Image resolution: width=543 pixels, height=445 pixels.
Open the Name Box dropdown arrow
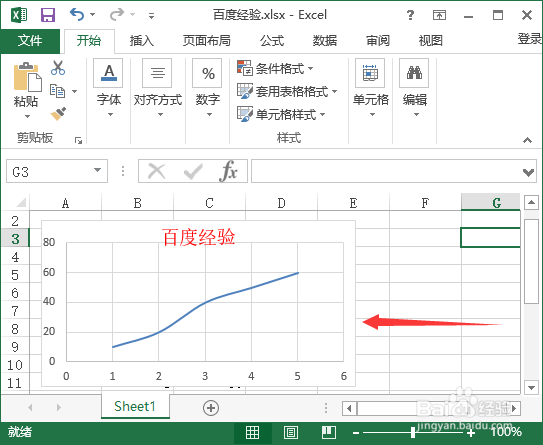(98, 170)
